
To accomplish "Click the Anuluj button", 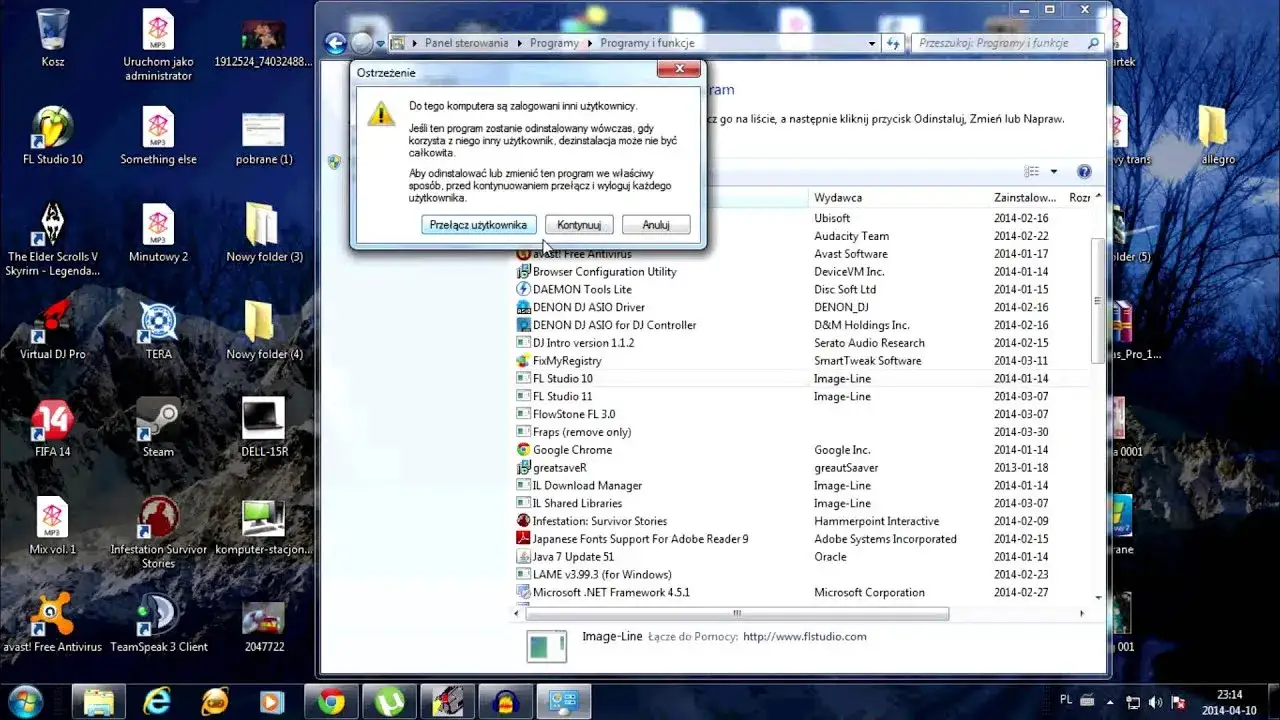I will 656,225.
